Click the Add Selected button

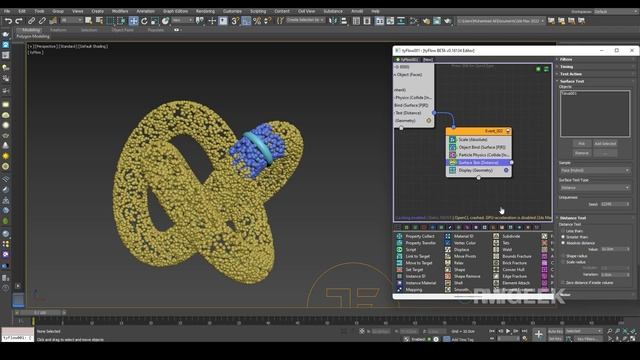click(x=605, y=144)
